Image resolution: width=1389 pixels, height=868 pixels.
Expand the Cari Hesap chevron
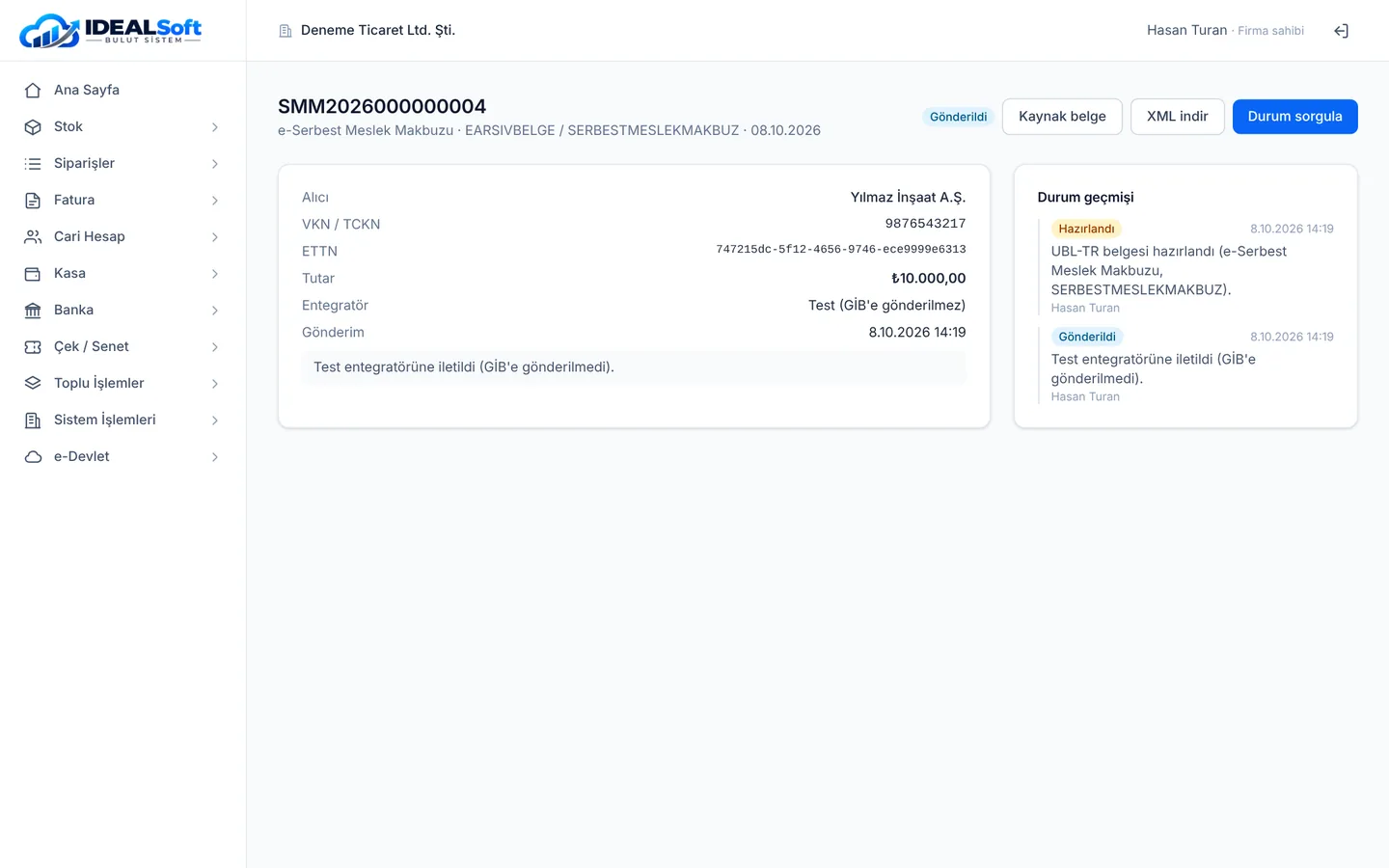pyautogui.click(x=215, y=236)
